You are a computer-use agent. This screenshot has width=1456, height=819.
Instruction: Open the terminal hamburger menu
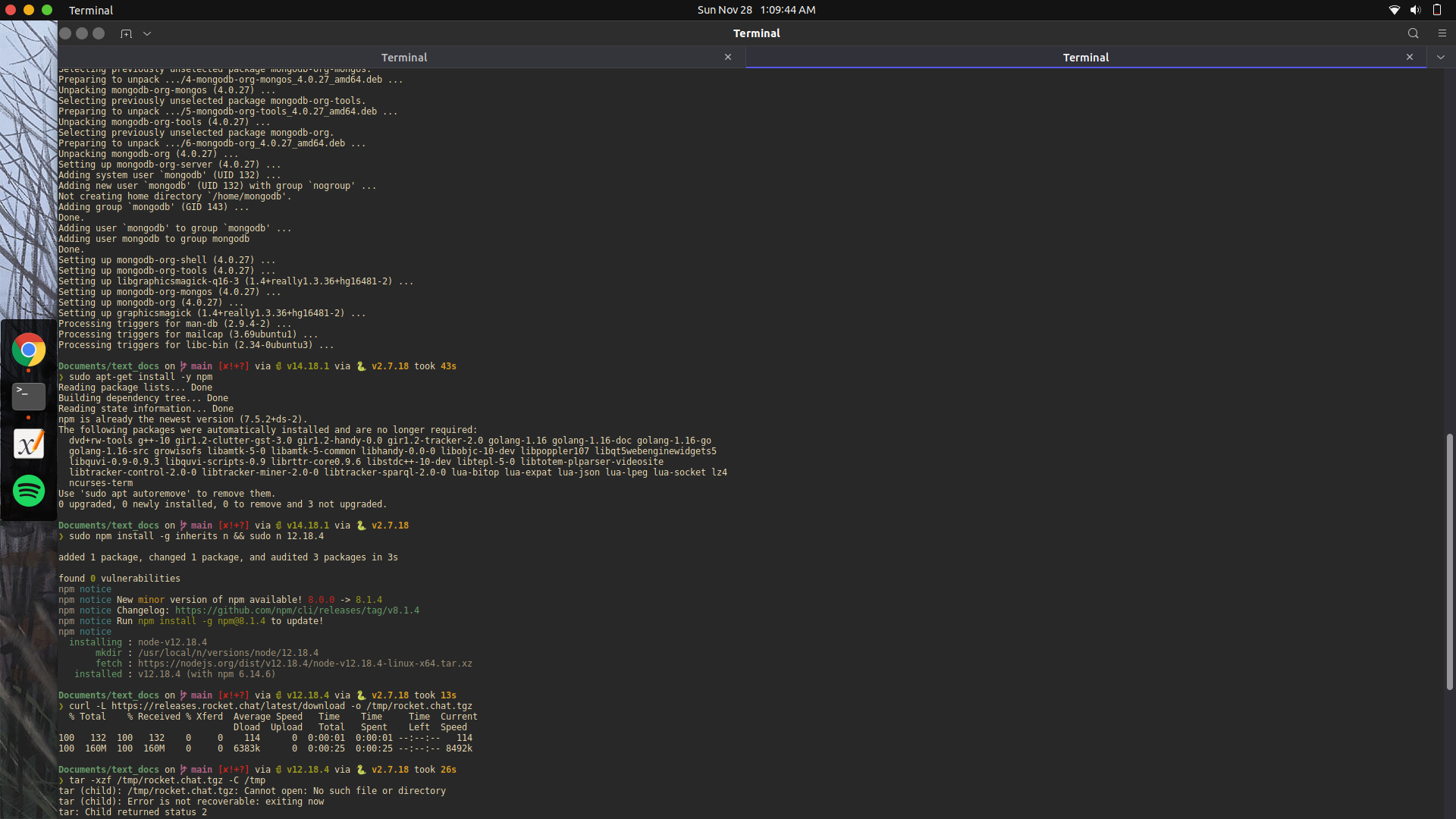click(x=1442, y=33)
